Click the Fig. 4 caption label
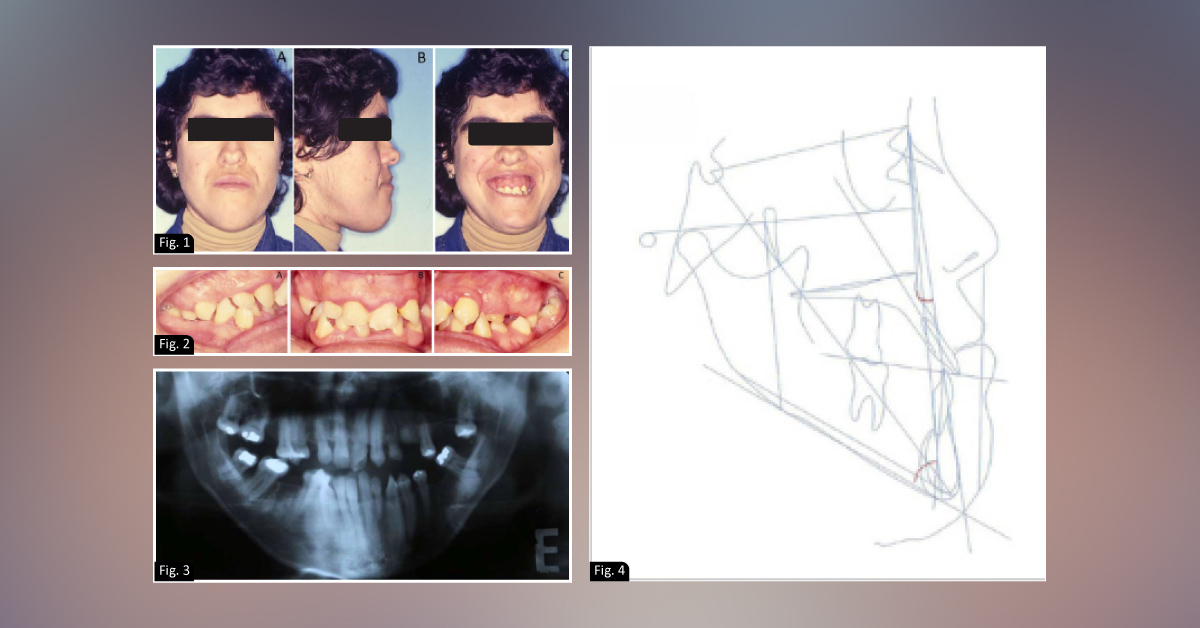The image size is (1200, 628). (x=609, y=571)
